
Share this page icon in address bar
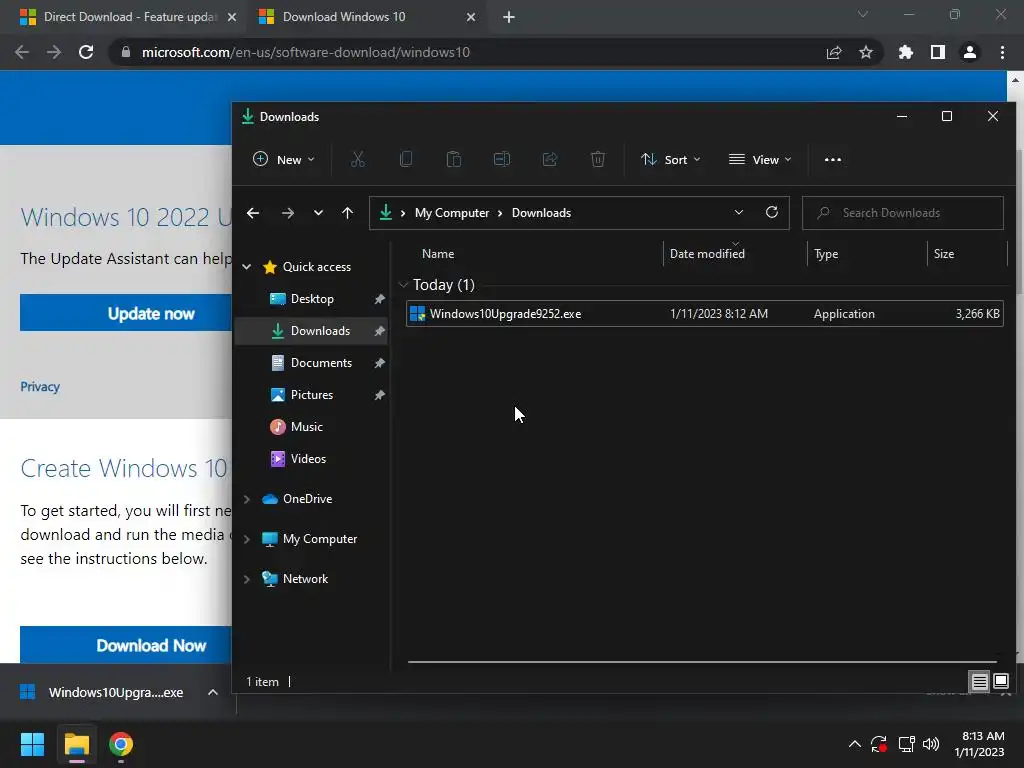(x=834, y=52)
